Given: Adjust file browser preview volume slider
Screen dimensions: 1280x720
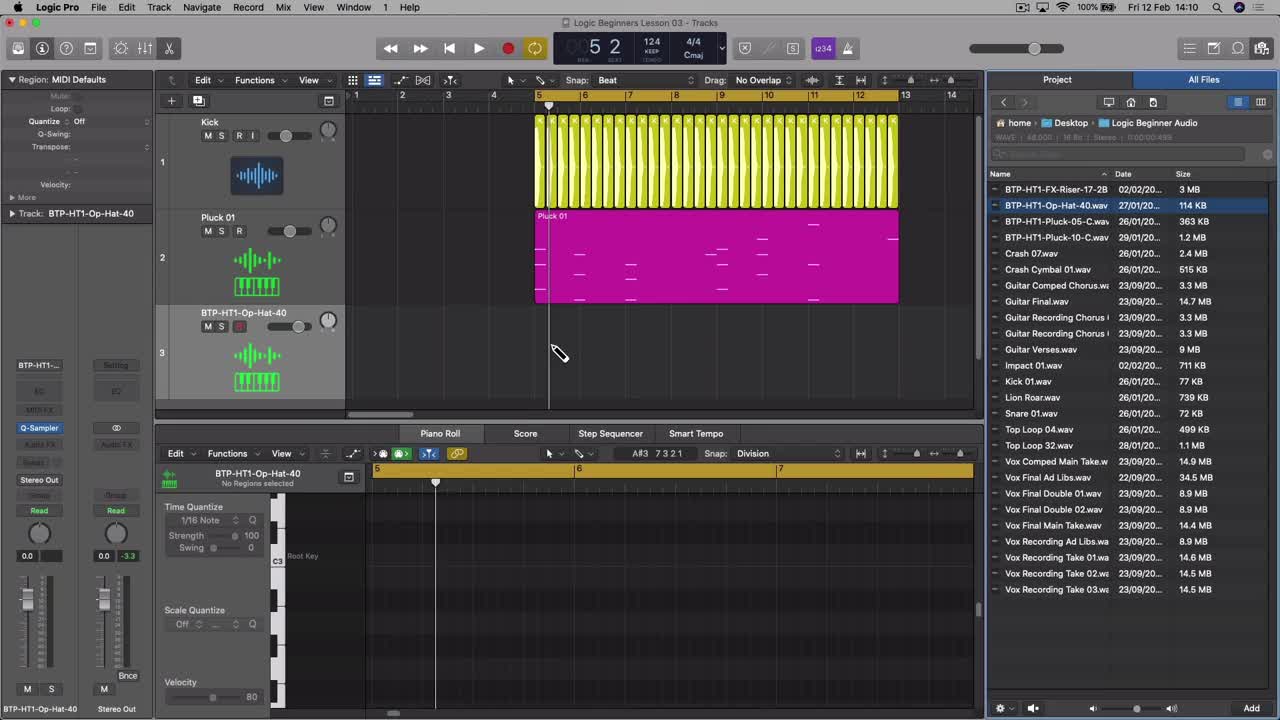Looking at the screenshot, I should pyautogui.click(x=1136, y=709).
